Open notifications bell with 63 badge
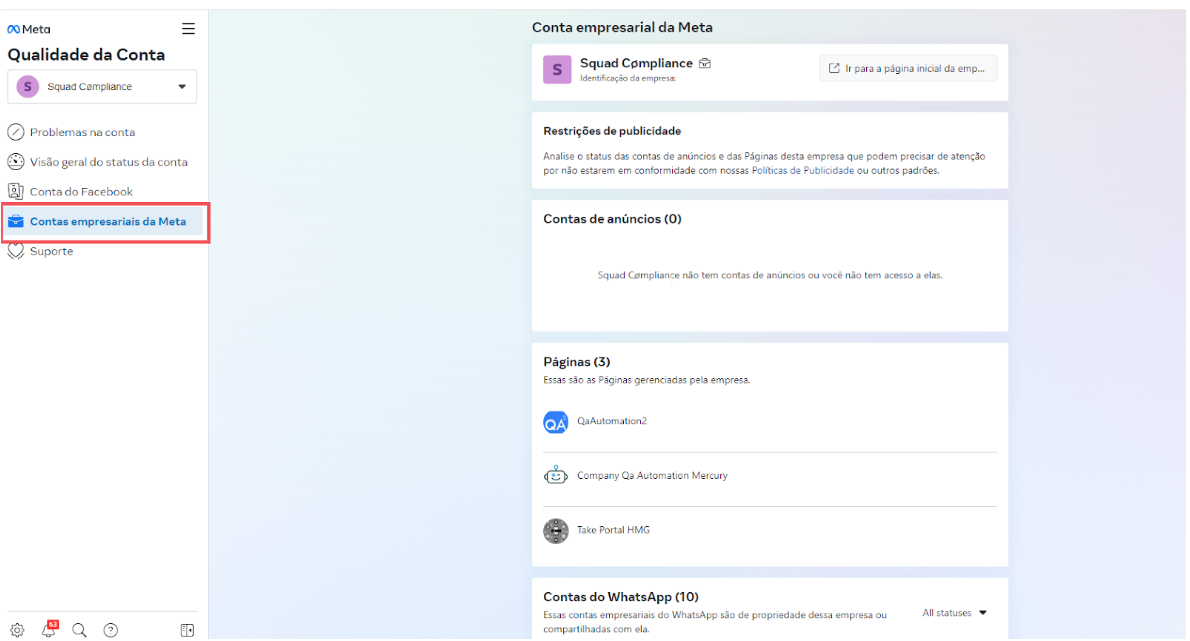 49,630
